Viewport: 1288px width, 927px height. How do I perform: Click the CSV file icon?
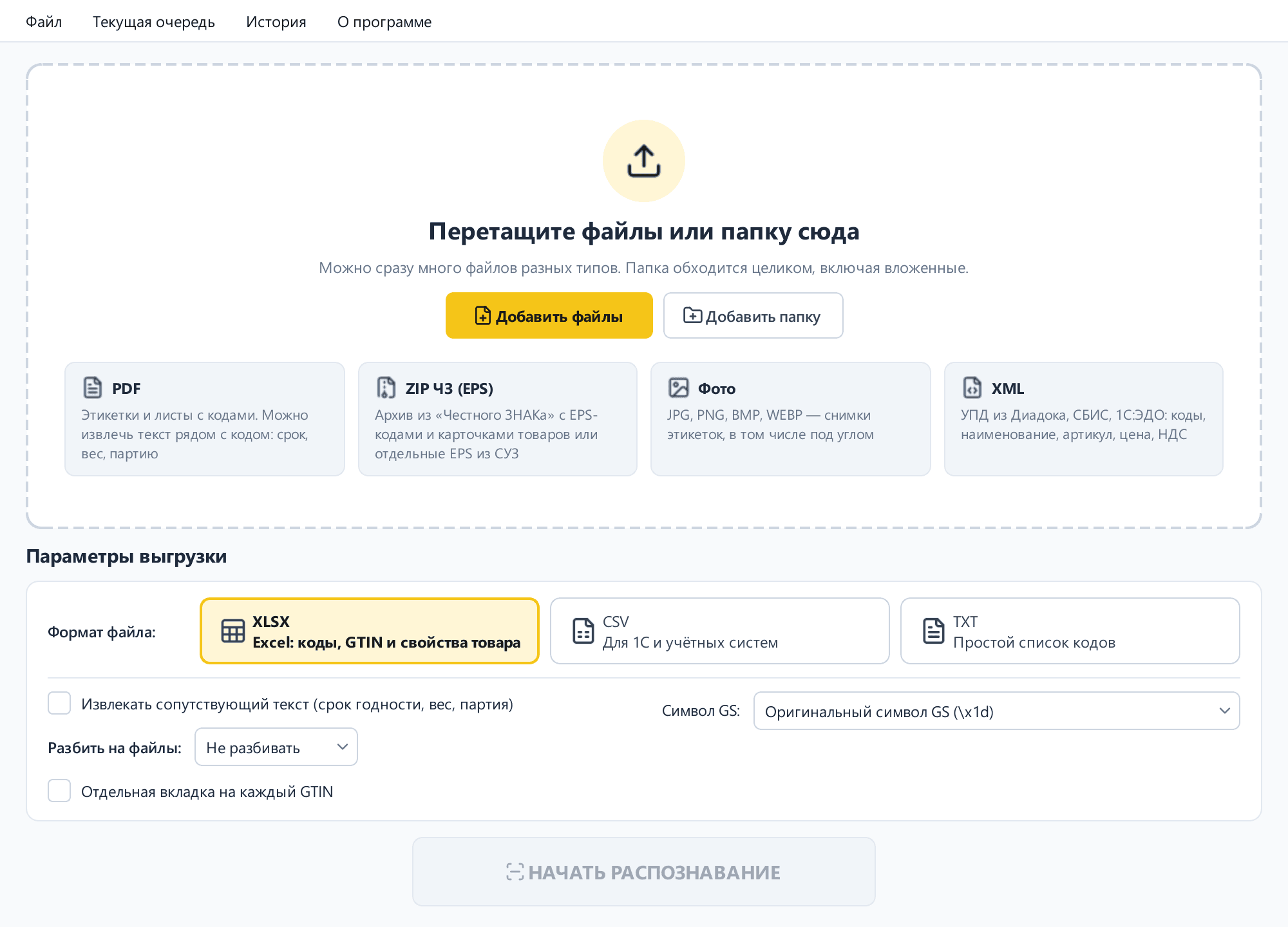tap(583, 632)
